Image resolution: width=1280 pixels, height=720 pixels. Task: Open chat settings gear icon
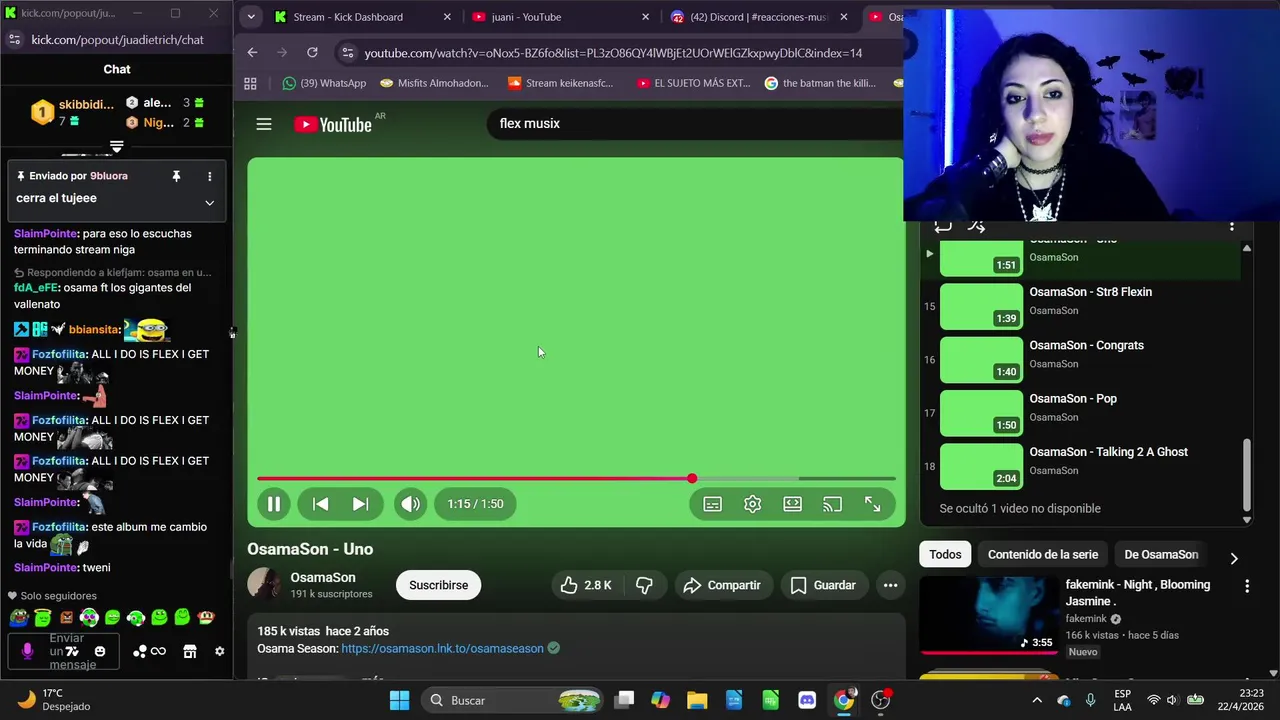(x=219, y=651)
